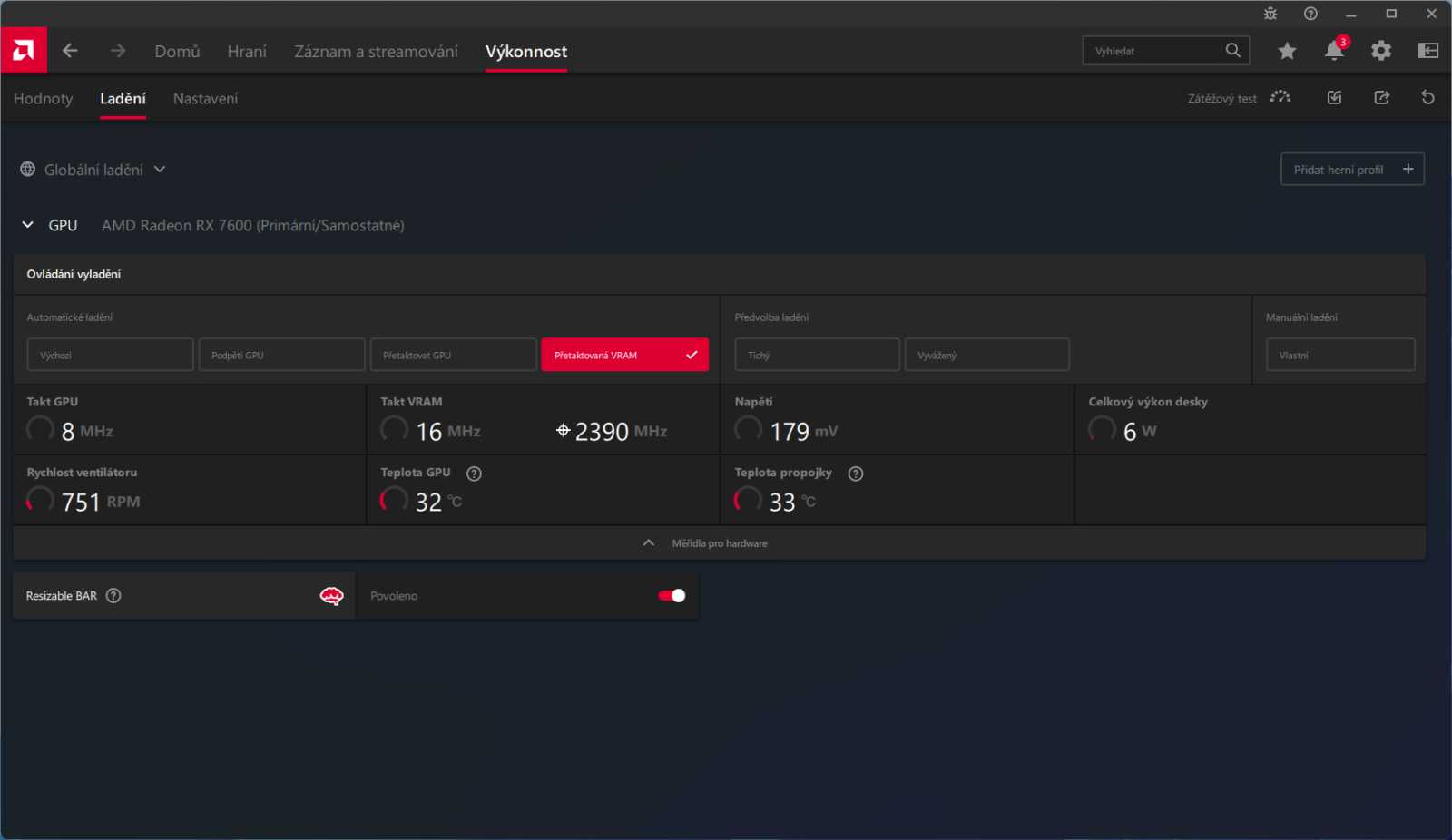Open the Výkonnost menu
Image resolution: width=1452 pixels, height=840 pixels.
[x=526, y=52]
